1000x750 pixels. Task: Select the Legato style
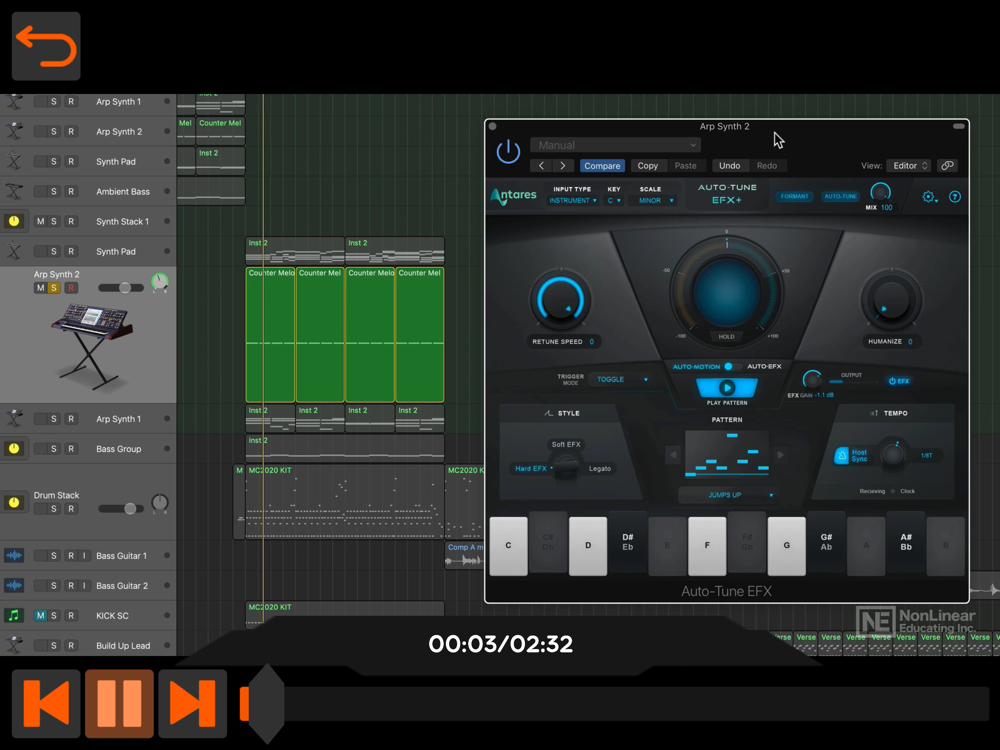coord(599,469)
